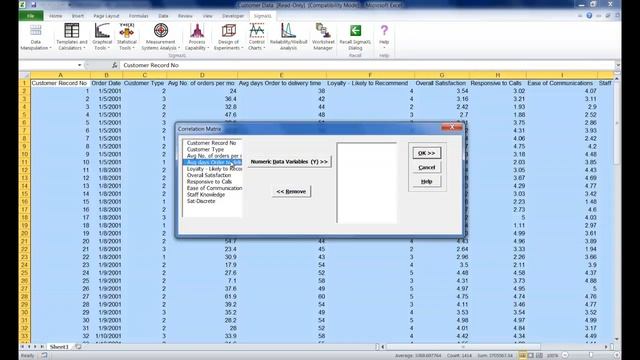Image resolution: width=640 pixels, height=360 pixels.
Task: Select Loyalty - Likely to Recommend item
Action: point(212,169)
